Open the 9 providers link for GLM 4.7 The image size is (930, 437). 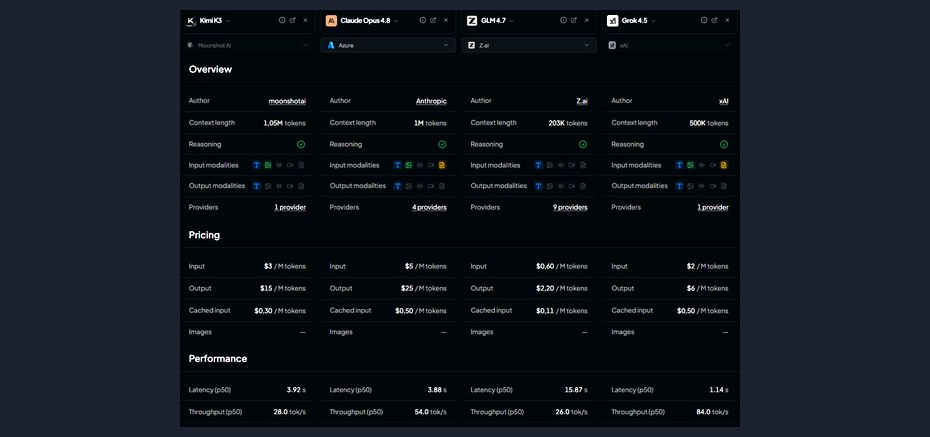pos(570,208)
